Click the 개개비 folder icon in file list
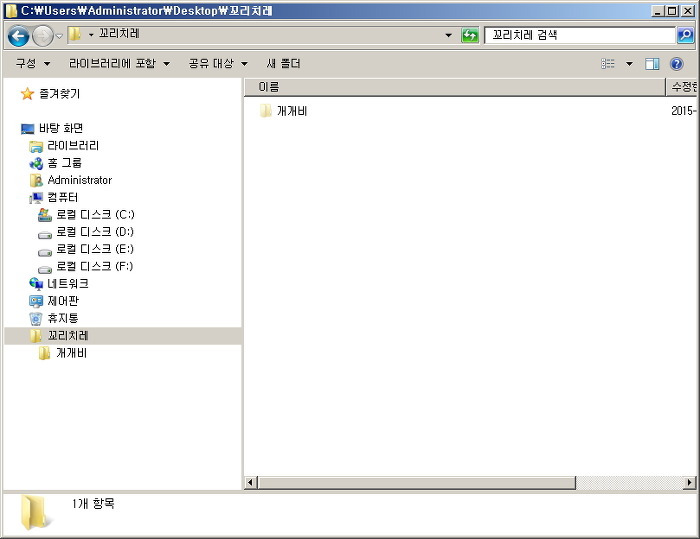Screen dimensions: 700x539 [266, 111]
